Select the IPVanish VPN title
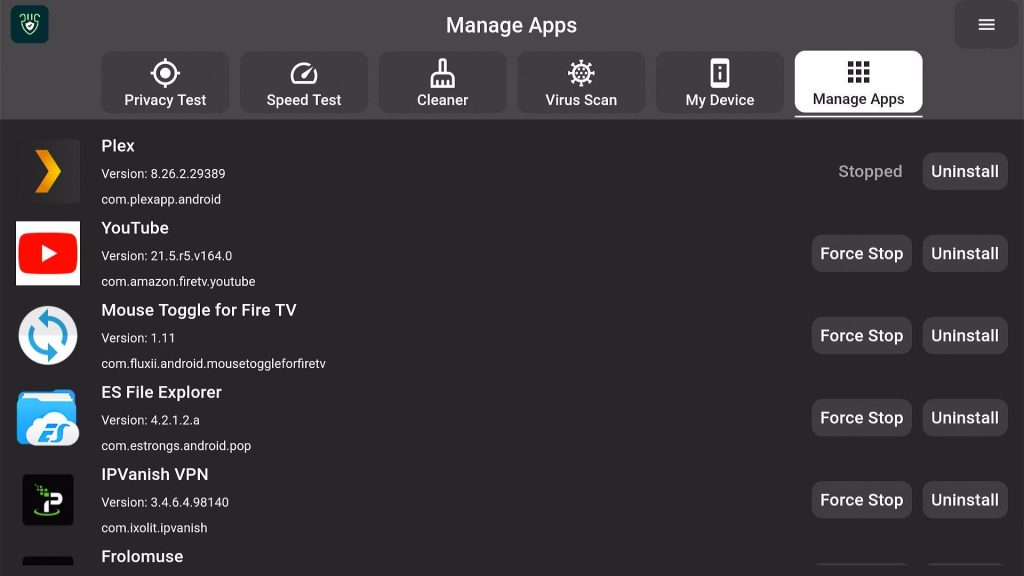1024x576 pixels. click(155, 474)
